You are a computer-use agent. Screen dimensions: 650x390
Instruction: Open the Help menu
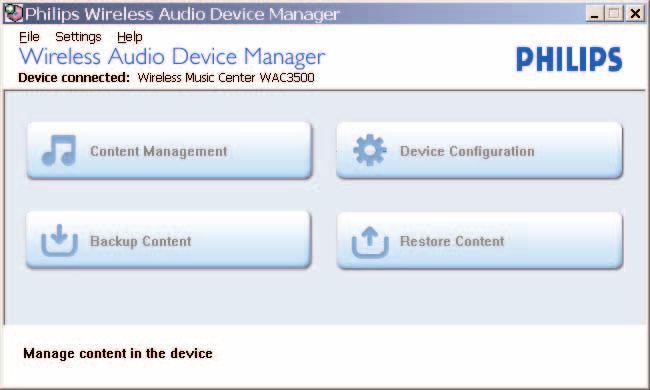tap(129, 37)
